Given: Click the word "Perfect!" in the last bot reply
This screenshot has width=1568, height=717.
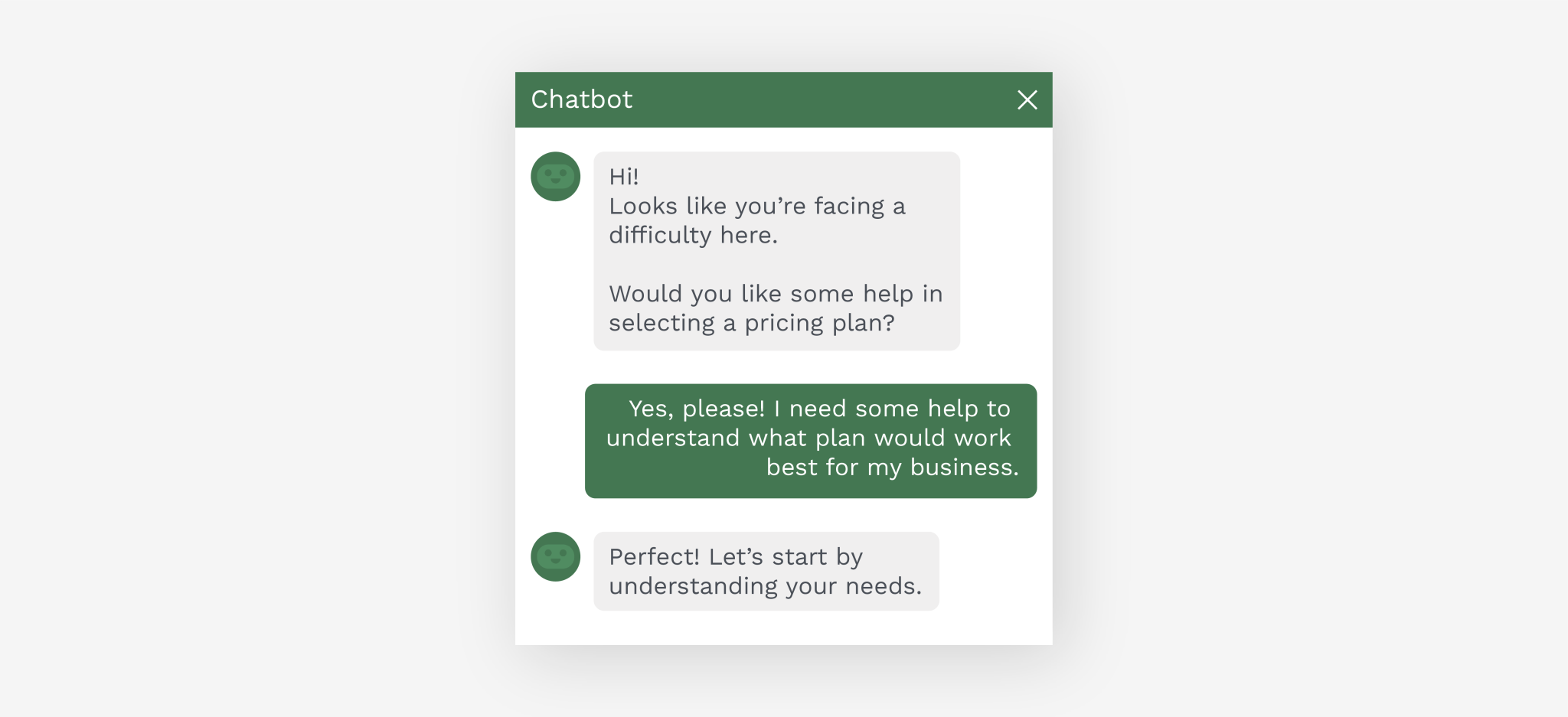Looking at the screenshot, I should coord(654,556).
